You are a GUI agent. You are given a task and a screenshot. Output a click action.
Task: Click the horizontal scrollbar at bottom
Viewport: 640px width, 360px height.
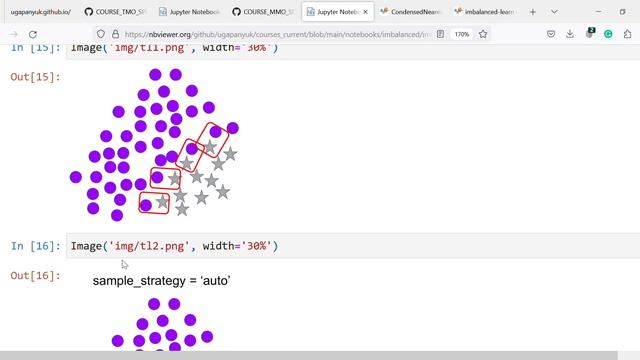coord(309,355)
